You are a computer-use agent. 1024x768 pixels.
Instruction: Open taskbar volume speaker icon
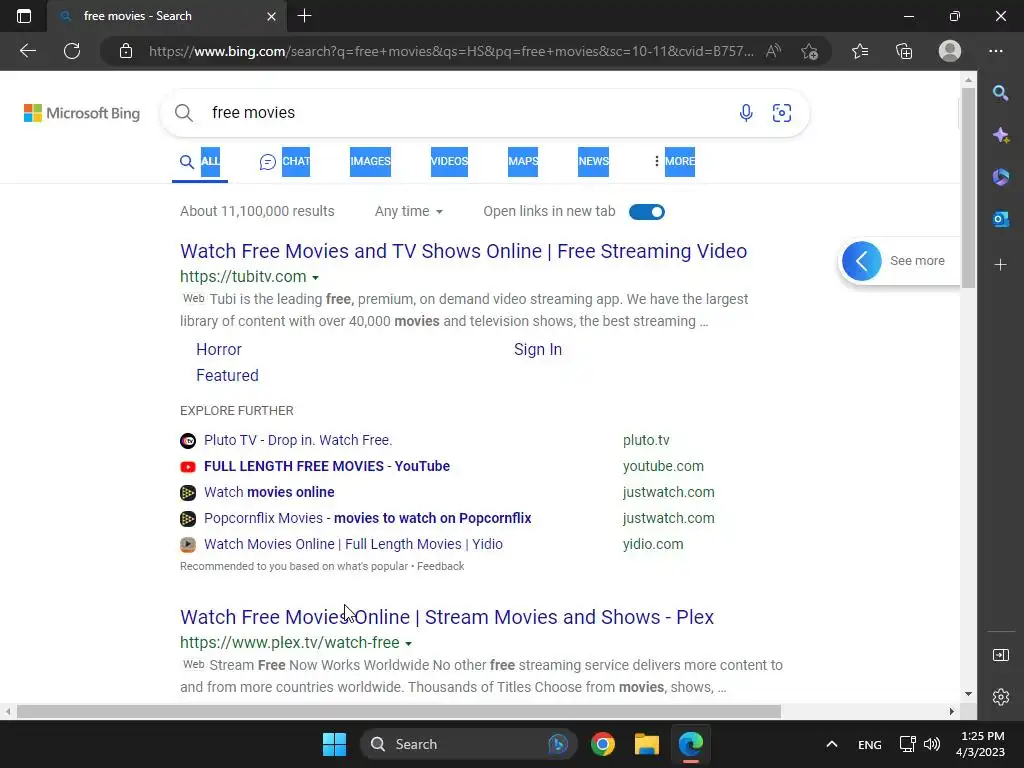(932, 744)
